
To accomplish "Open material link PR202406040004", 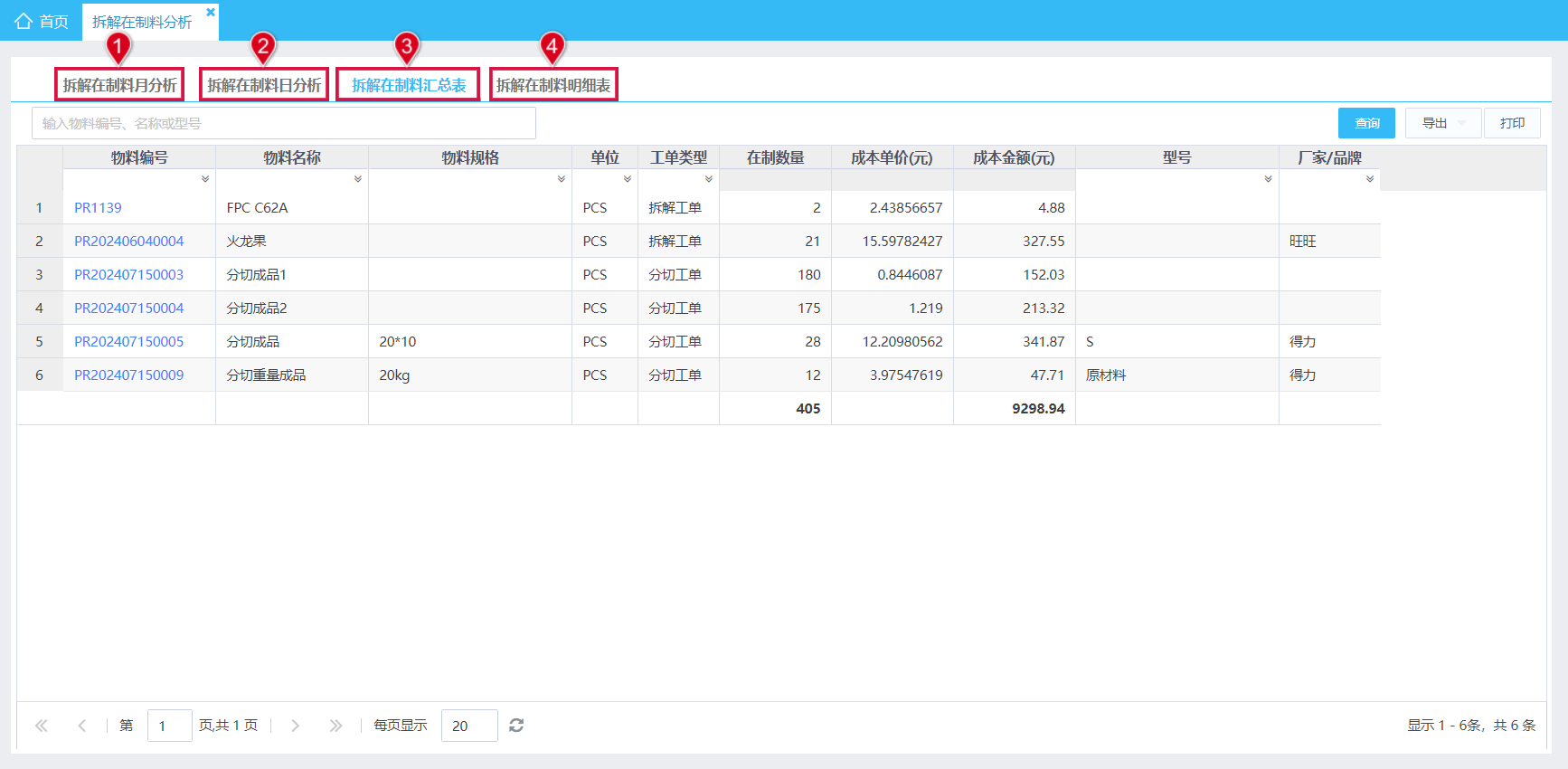I will [128, 242].
